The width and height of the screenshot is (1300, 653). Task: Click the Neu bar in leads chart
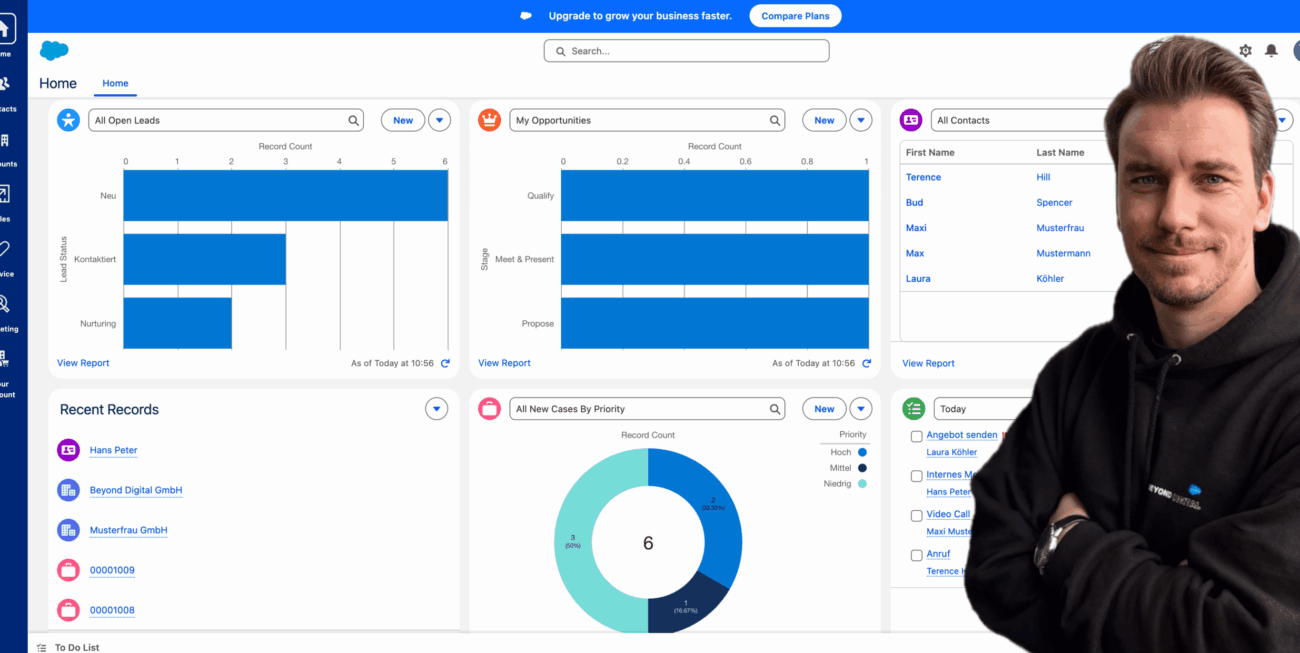coord(286,195)
